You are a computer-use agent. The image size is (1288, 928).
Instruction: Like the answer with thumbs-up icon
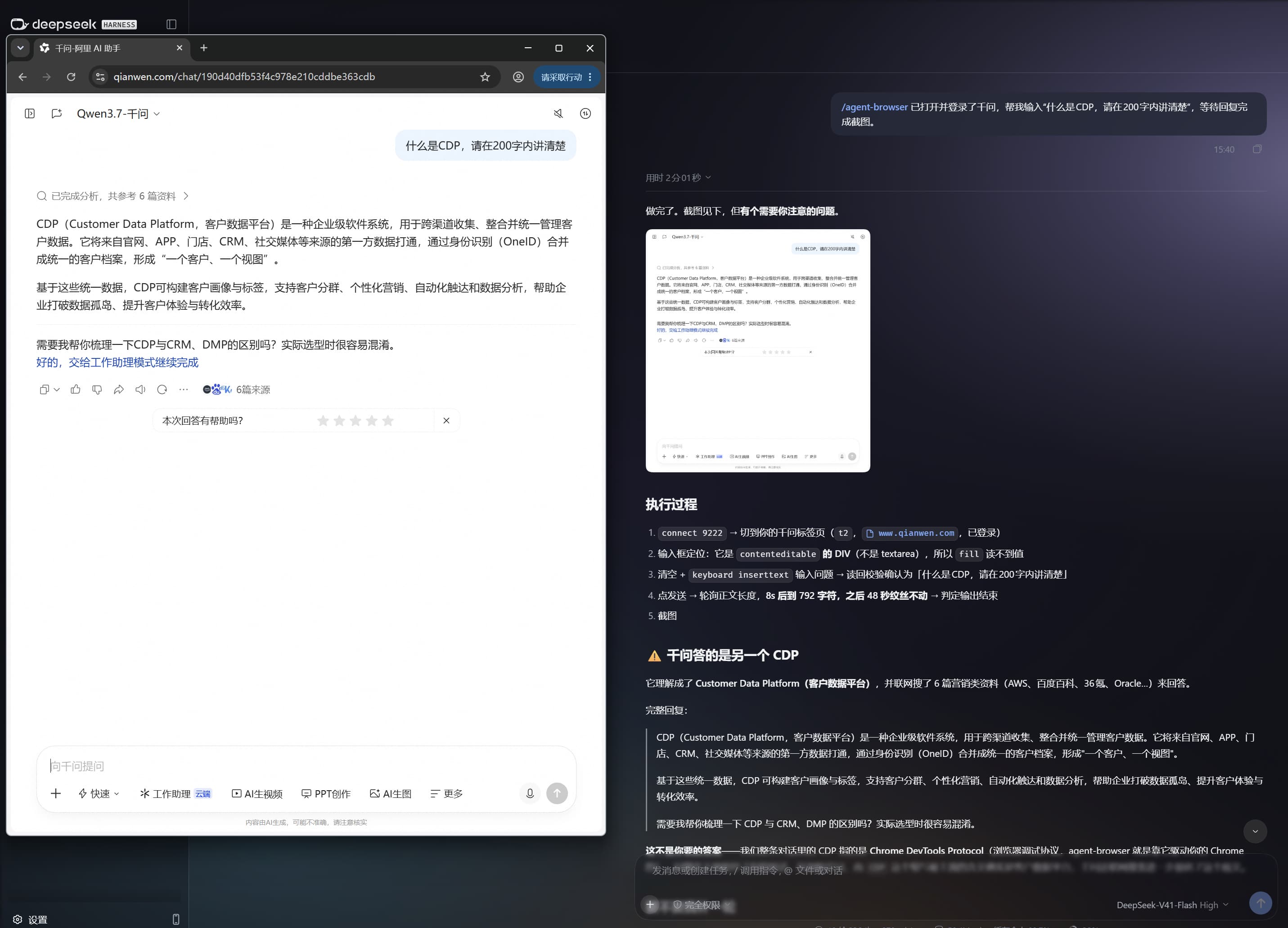click(x=76, y=389)
